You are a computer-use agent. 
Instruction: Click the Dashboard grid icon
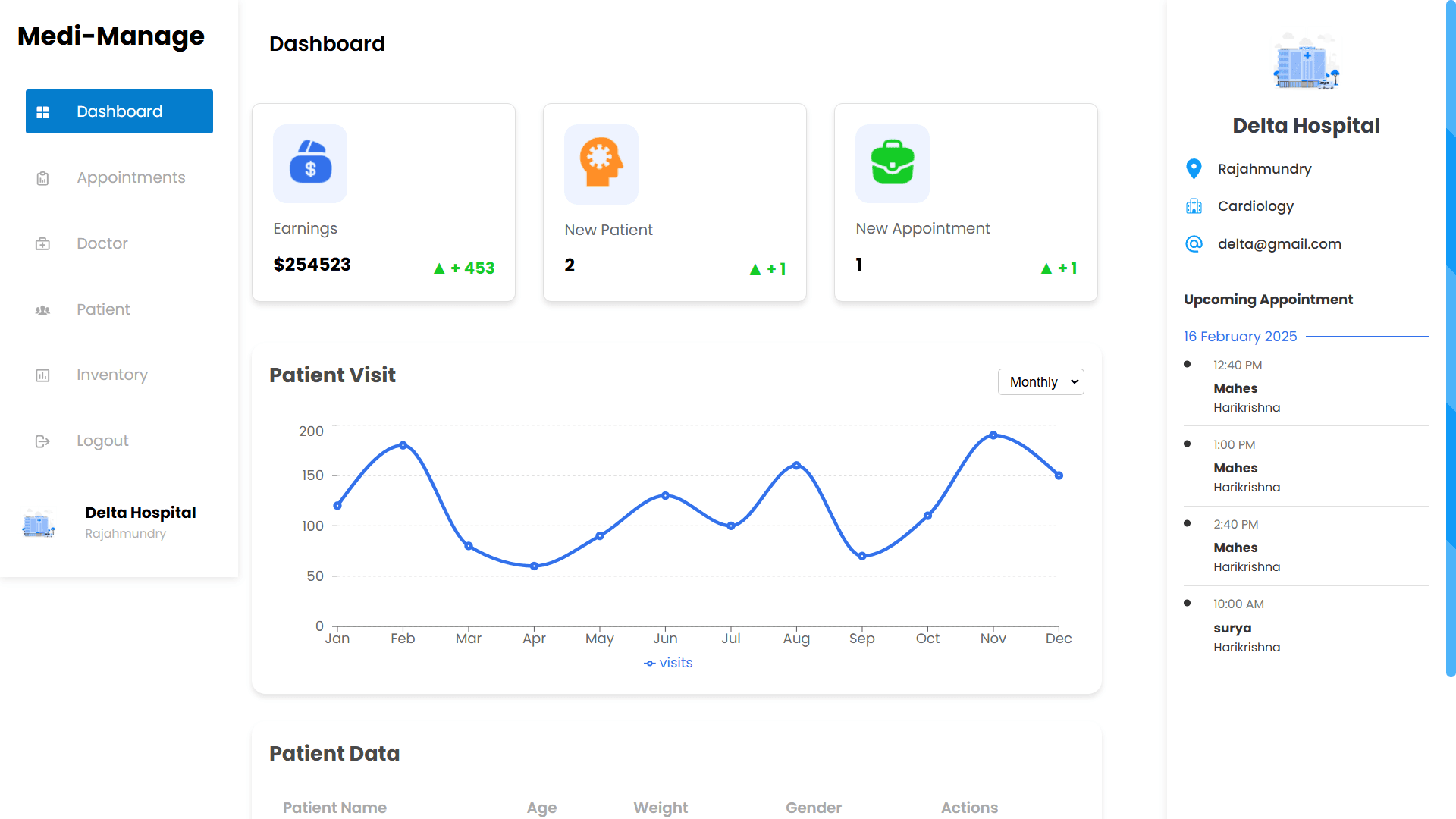(x=42, y=112)
